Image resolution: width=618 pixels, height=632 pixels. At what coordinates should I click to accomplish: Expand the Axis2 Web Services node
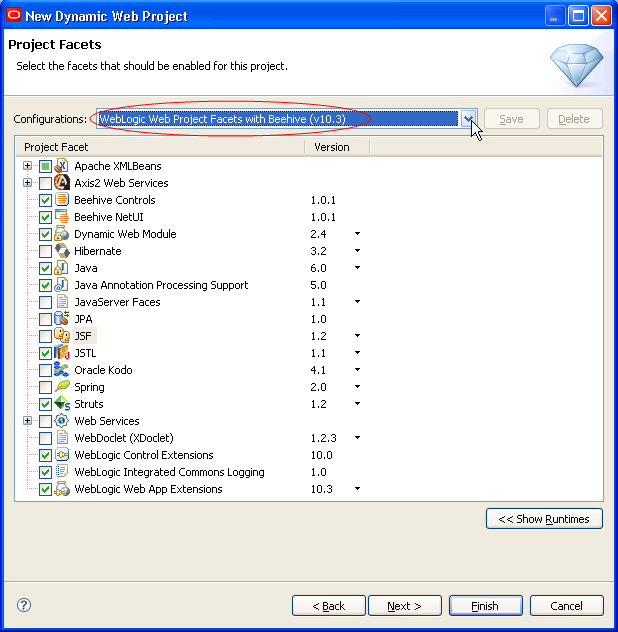pos(27,183)
